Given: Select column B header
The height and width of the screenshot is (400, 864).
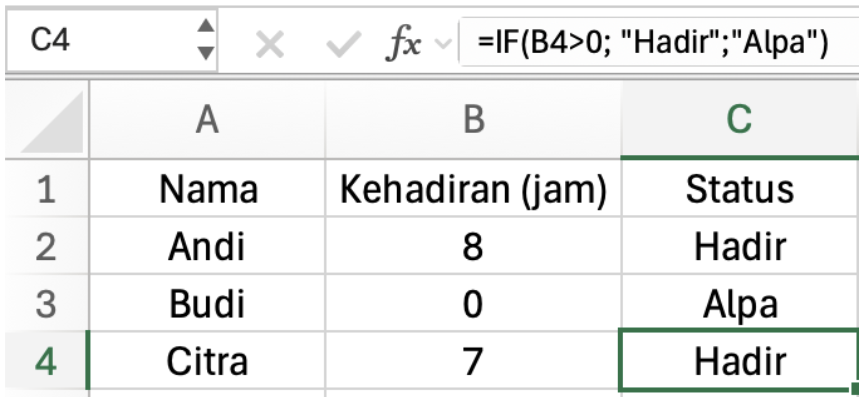Looking at the screenshot, I should point(473,120).
